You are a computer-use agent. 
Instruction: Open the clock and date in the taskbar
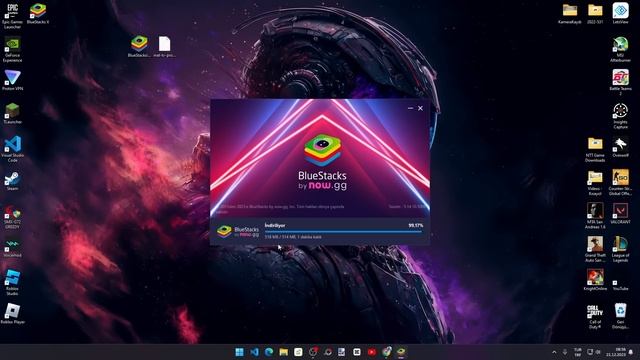pyautogui.click(x=616, y=352)
